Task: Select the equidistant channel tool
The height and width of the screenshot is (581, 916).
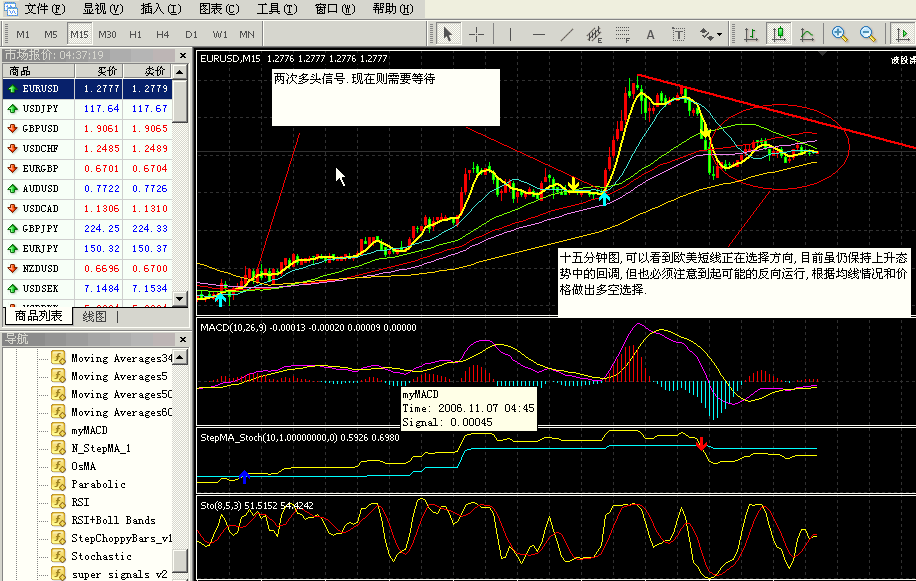Action: point(595,34)
